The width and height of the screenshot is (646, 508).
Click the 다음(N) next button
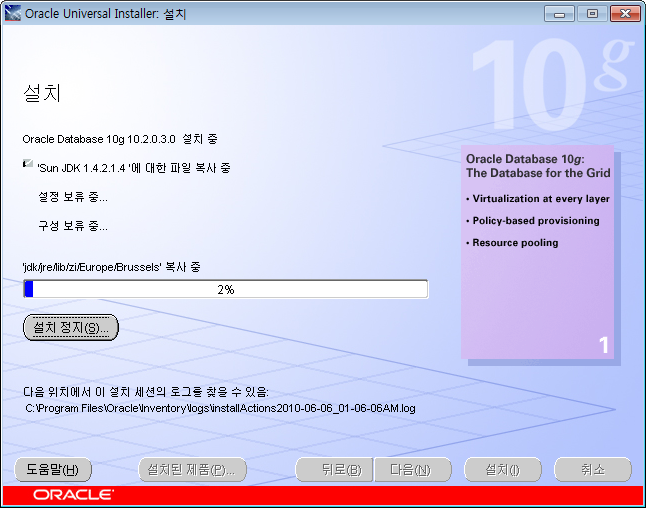coord(413,469)
